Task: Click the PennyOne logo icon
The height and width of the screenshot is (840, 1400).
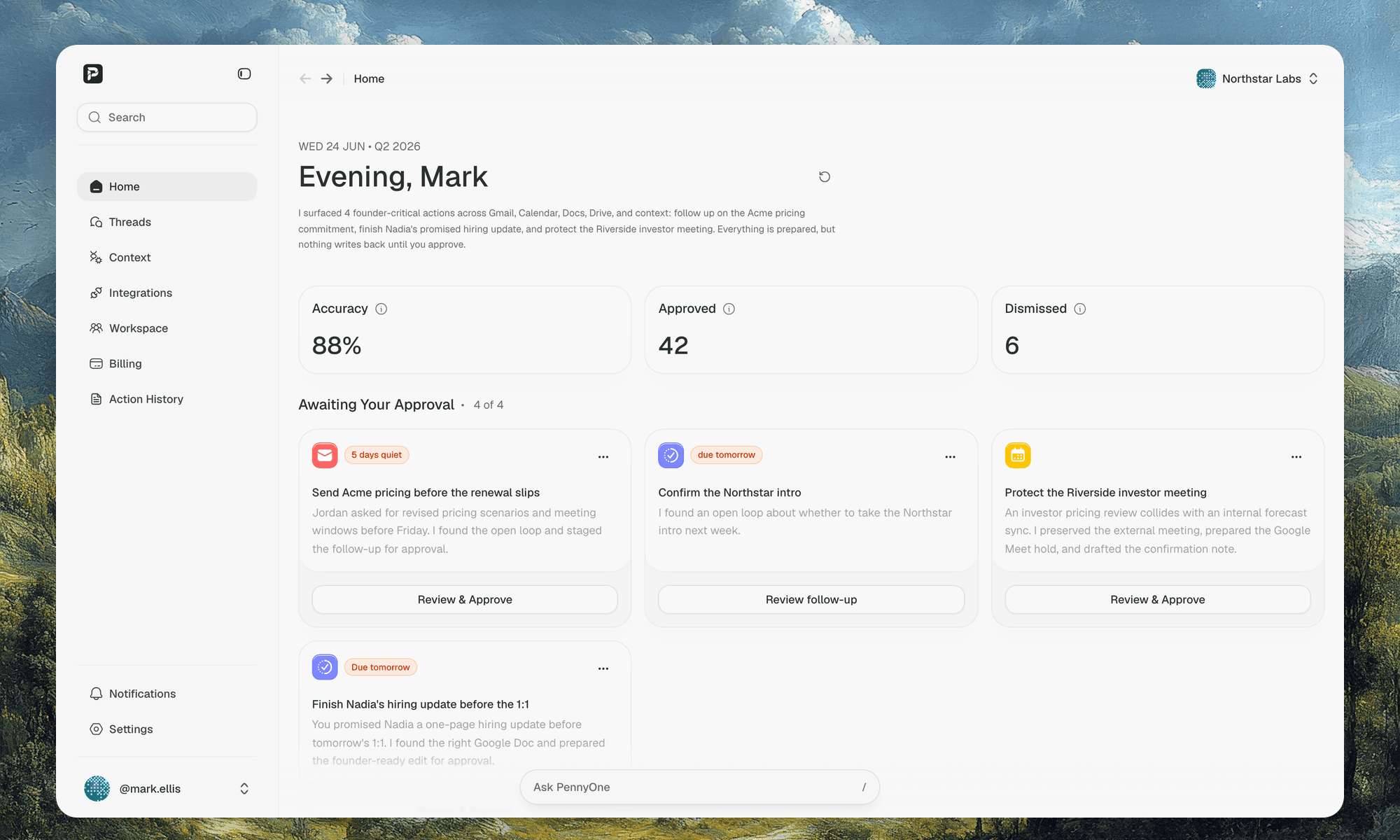Action: click(x=93, y=73)
